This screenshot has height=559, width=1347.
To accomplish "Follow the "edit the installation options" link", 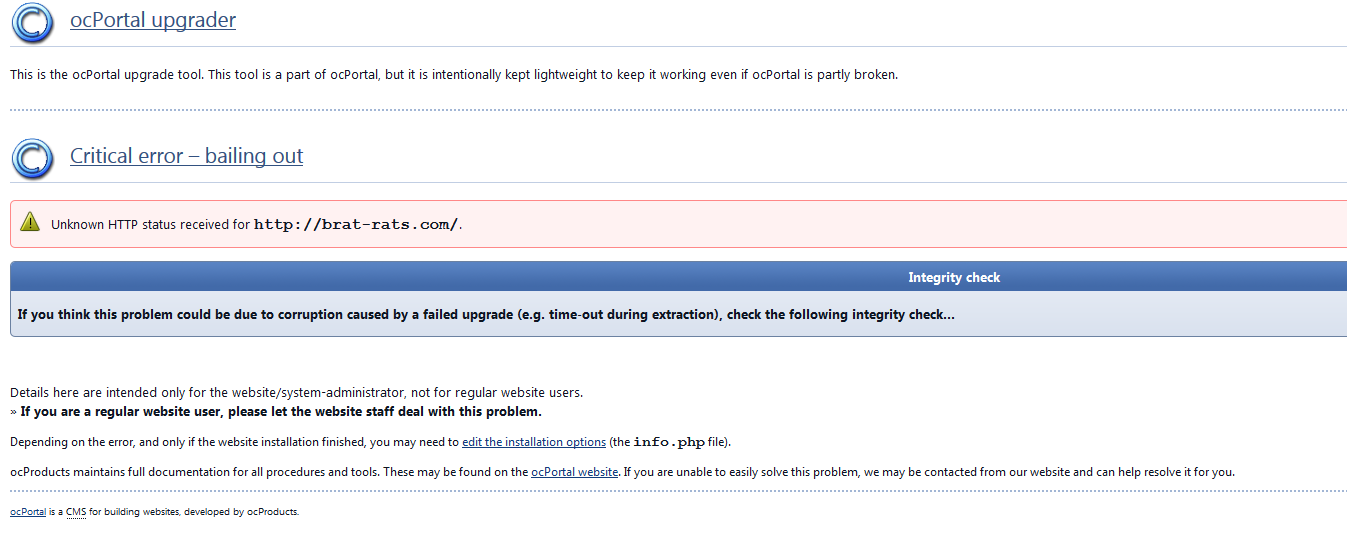I will (x=533, y=442).
